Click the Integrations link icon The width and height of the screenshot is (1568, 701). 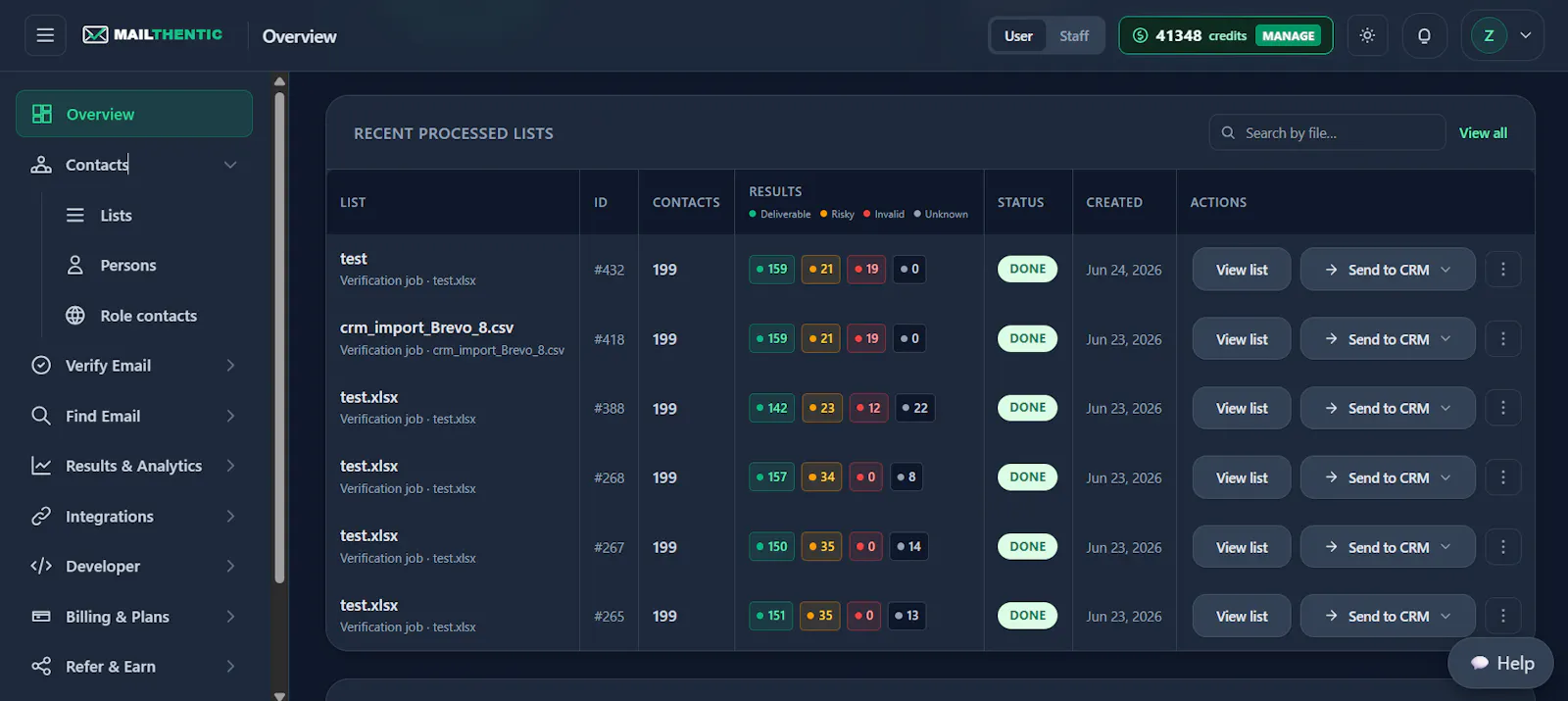(41, 516)
